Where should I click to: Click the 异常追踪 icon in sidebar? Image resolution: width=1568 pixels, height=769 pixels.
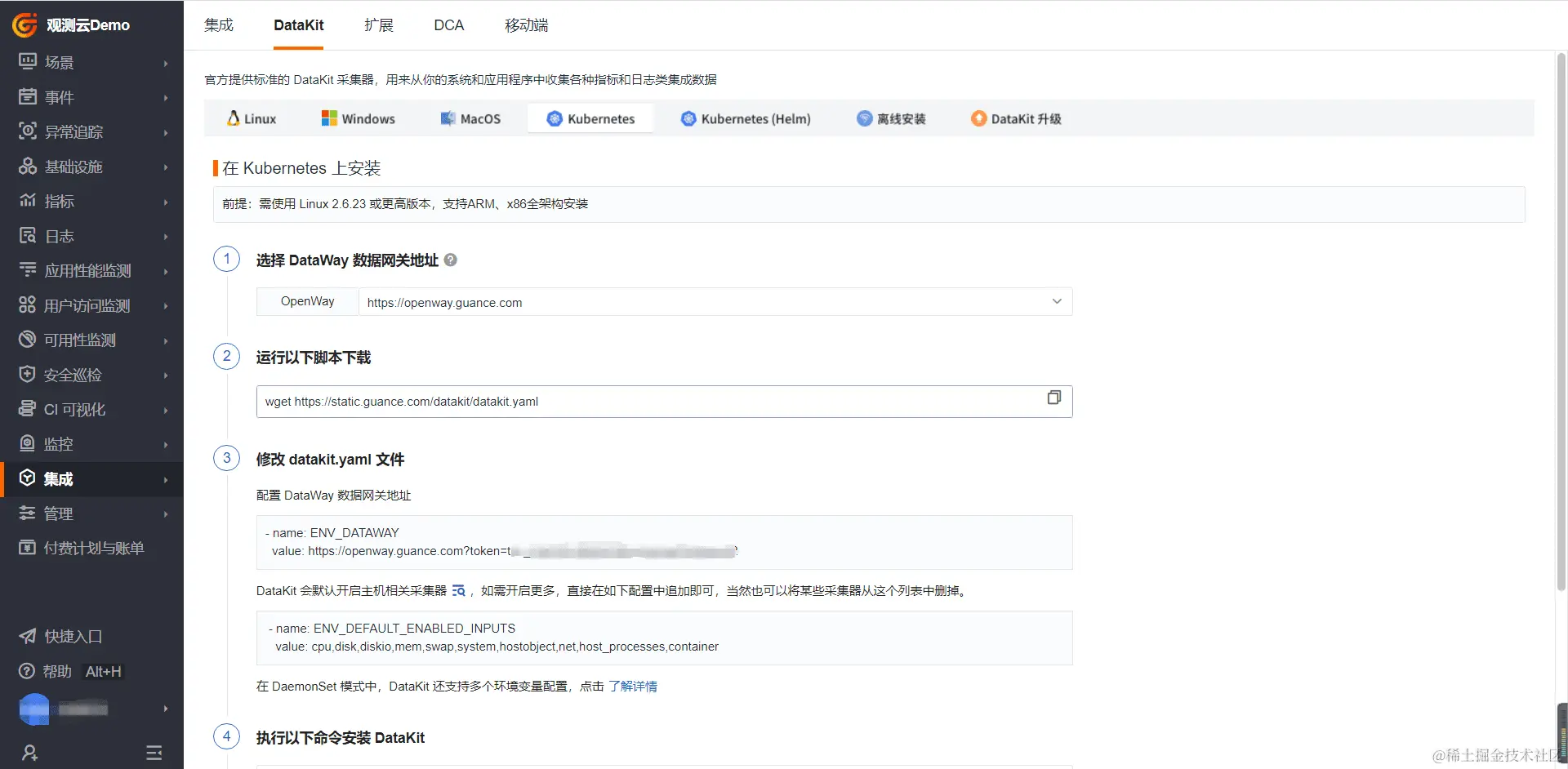[x=28, y=131]
